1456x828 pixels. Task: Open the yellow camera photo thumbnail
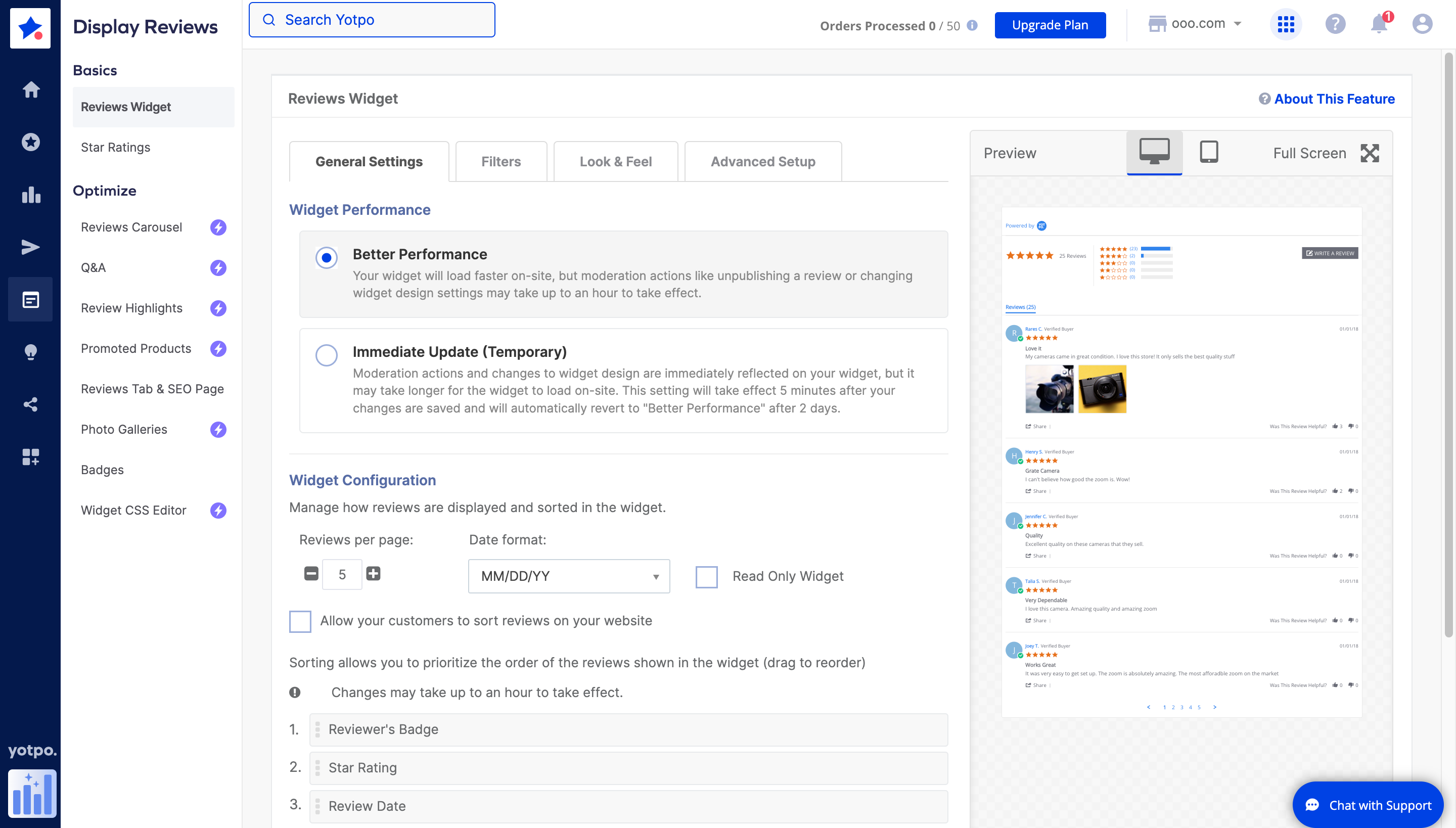1102,389
